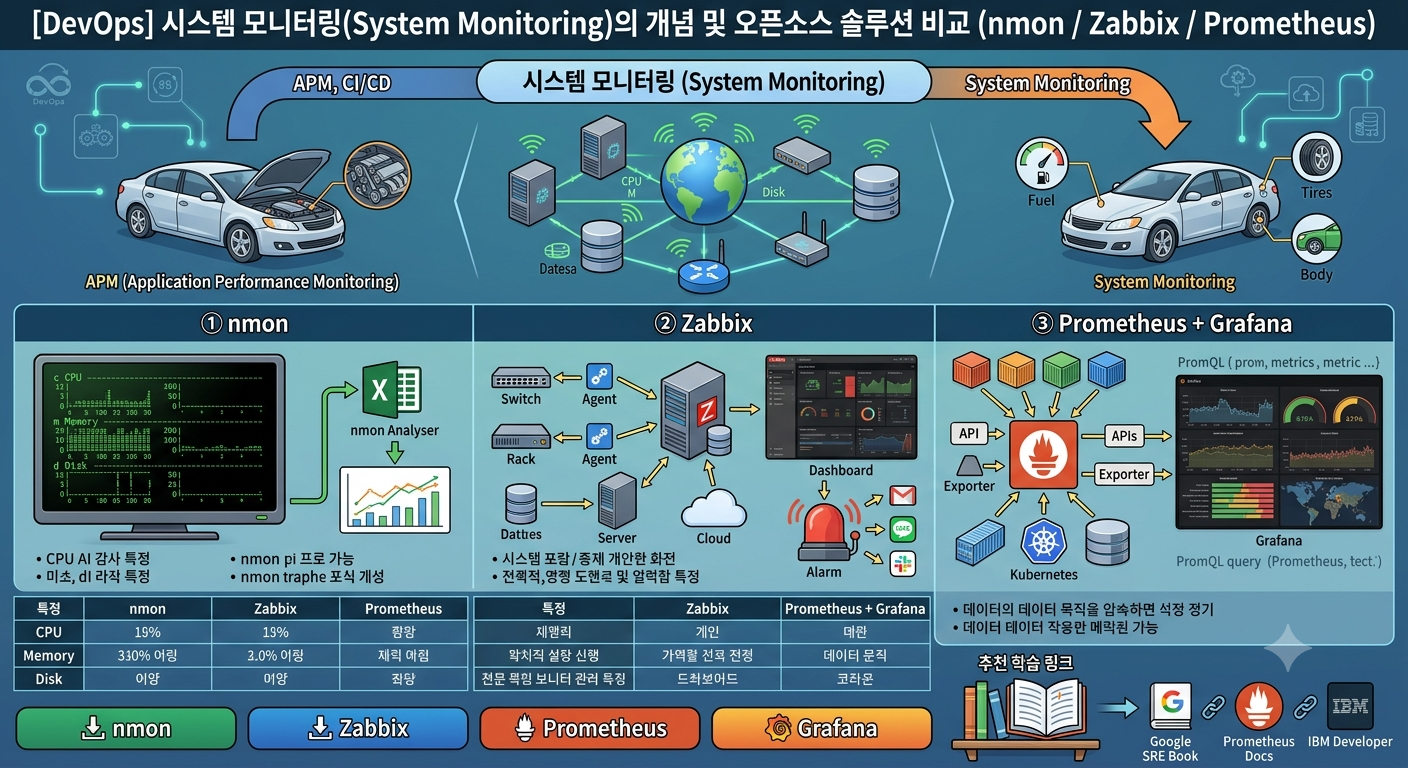1408x768 pixels.
Task: Select the Rack device icon
Action: point(521,437)
